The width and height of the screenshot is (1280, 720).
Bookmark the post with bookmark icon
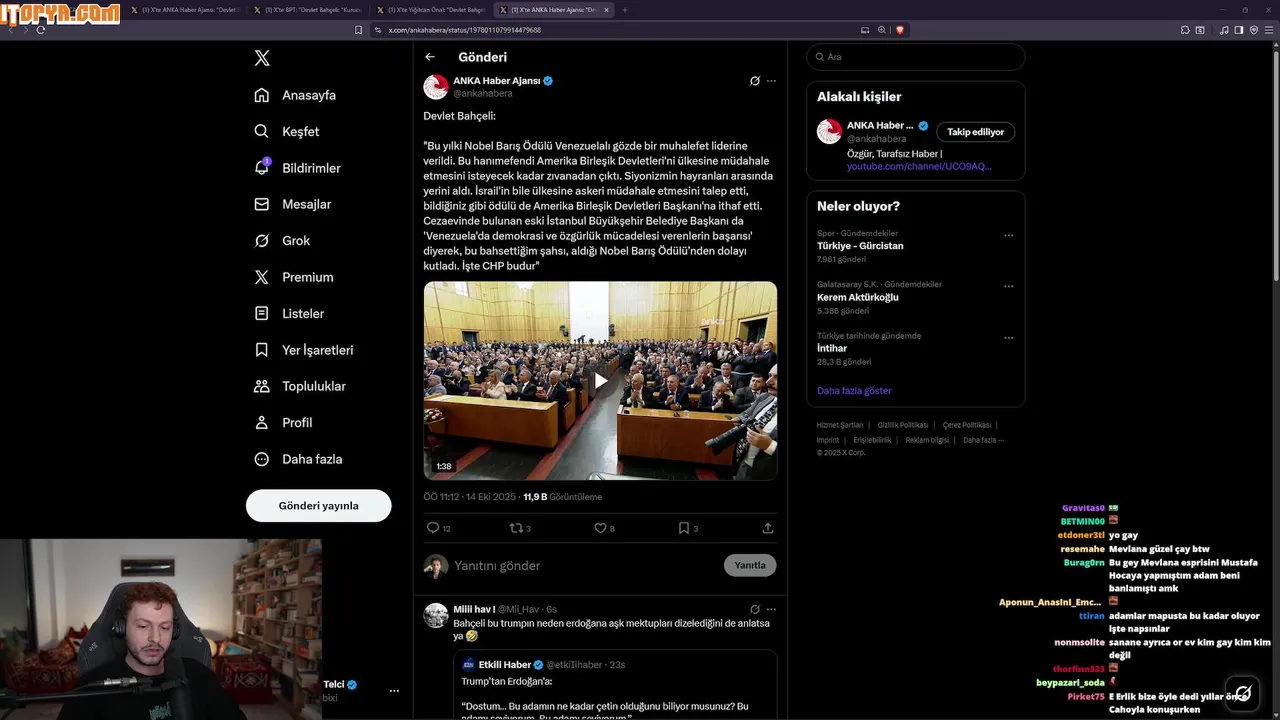point(684,528)
